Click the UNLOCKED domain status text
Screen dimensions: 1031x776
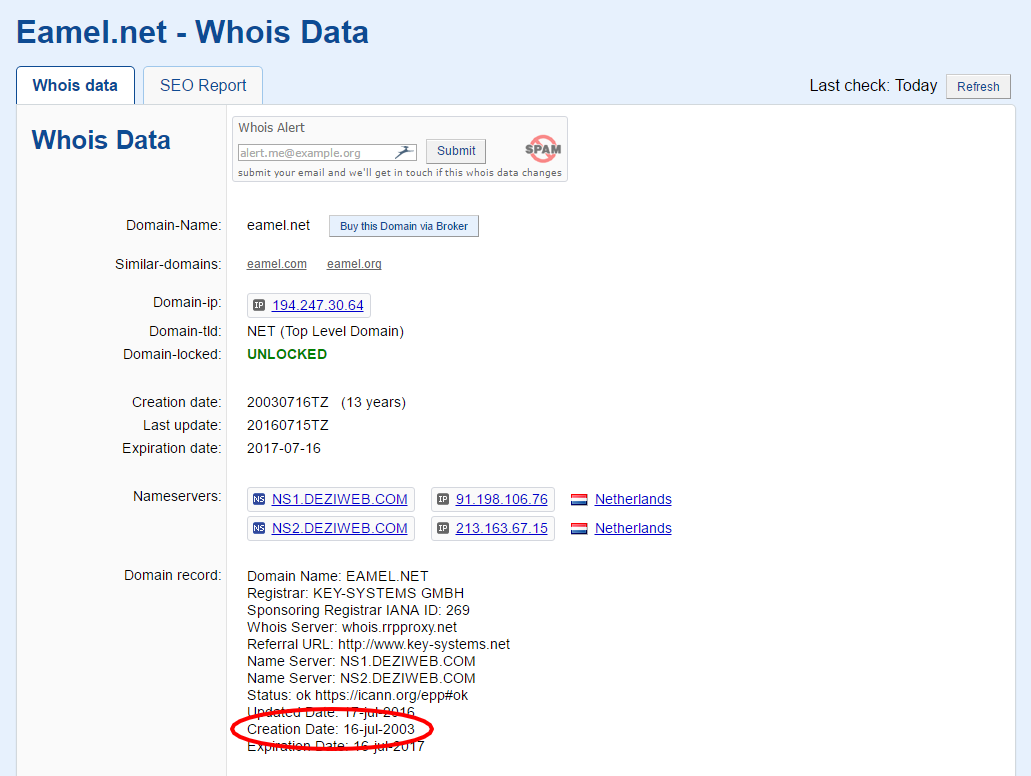click(x=287, y=354)
